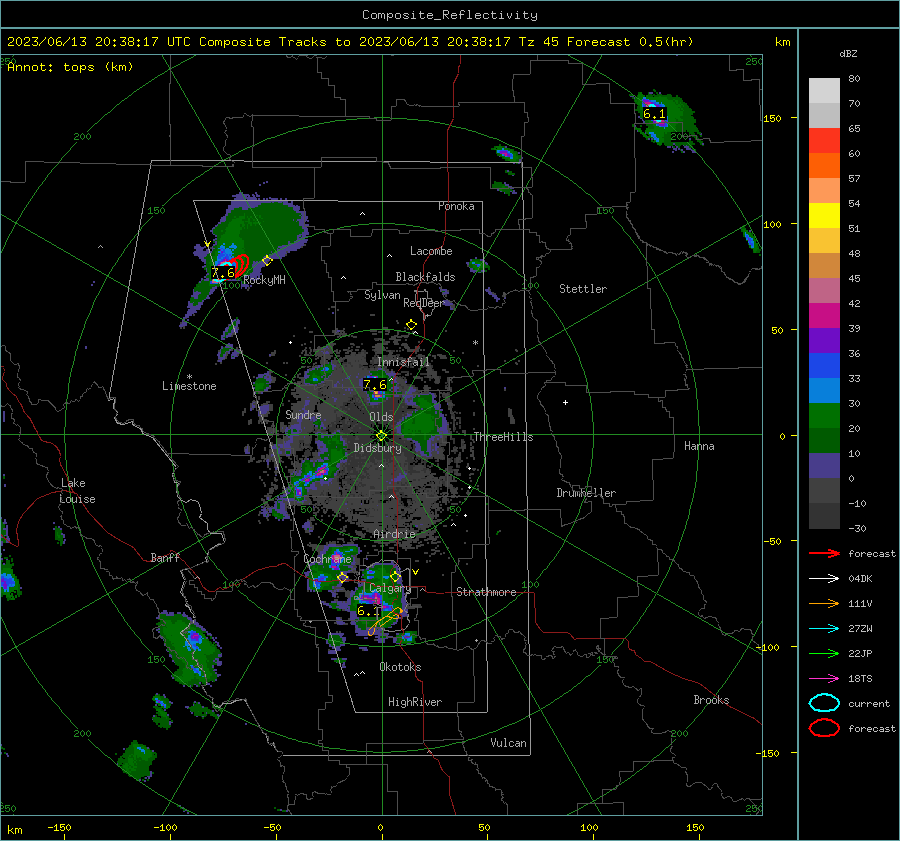Click the RockyMH location label
This screenshot has width=900, height=841.
tap(264, 280)
